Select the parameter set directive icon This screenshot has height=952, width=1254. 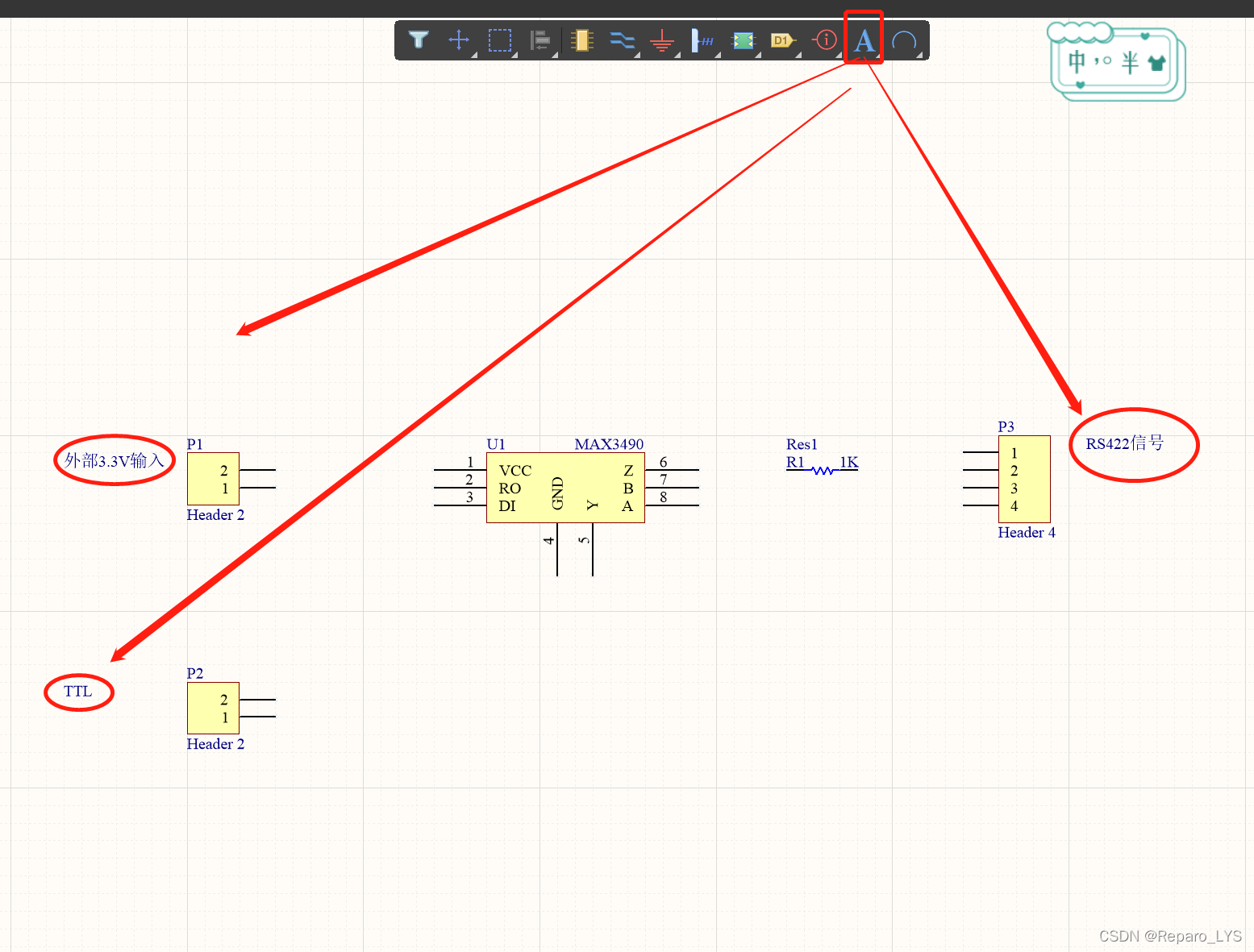click(825, 39)
